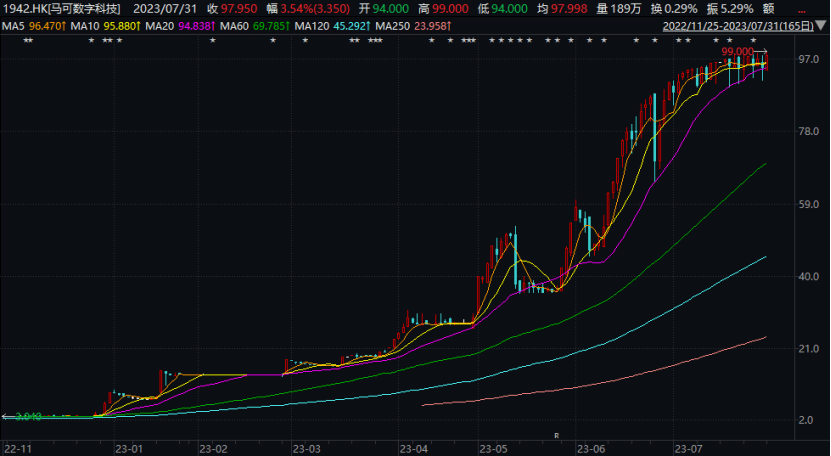This screenshot has height=456, width=831.
Task: Click the 23-01 date axis label
Action: click(x=129, y=449)
